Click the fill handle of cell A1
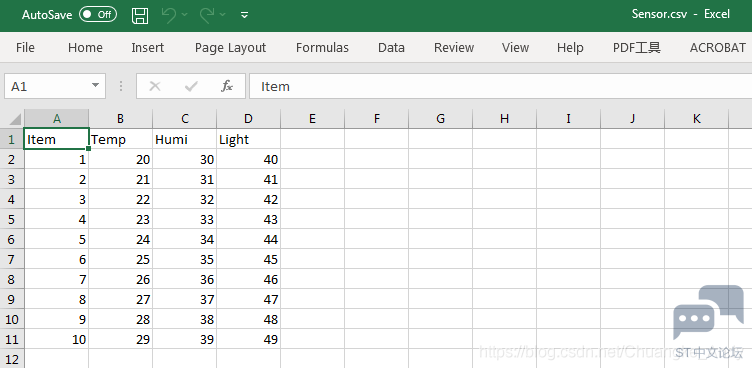752x368 pixels. pos(89,149)
